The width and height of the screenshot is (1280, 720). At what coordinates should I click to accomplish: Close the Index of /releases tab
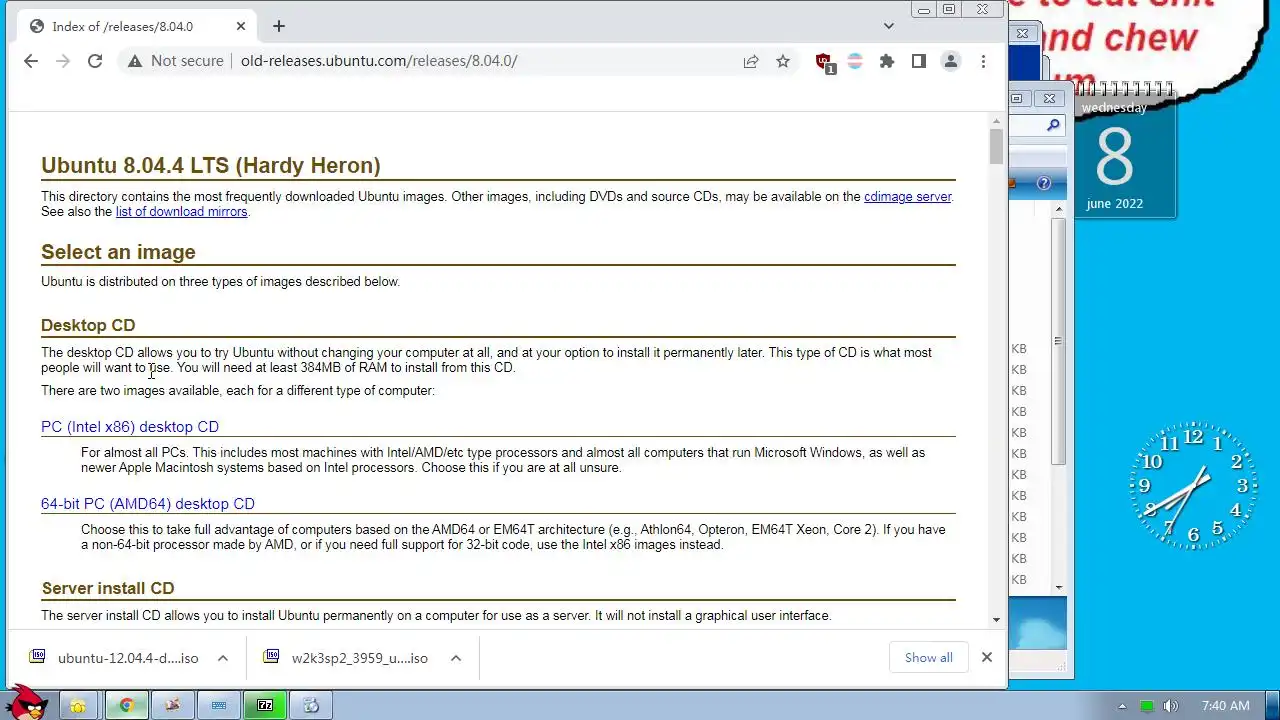pyautogui.click(x=241, y=26)
